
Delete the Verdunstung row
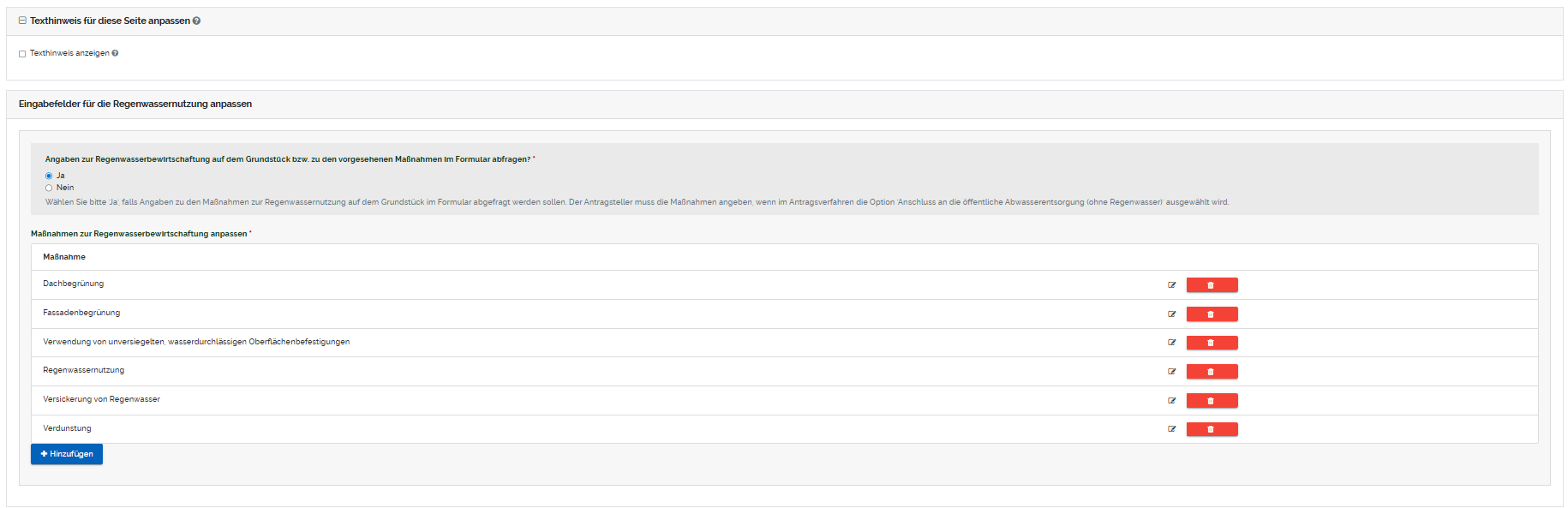click(x=1211, y=429)
